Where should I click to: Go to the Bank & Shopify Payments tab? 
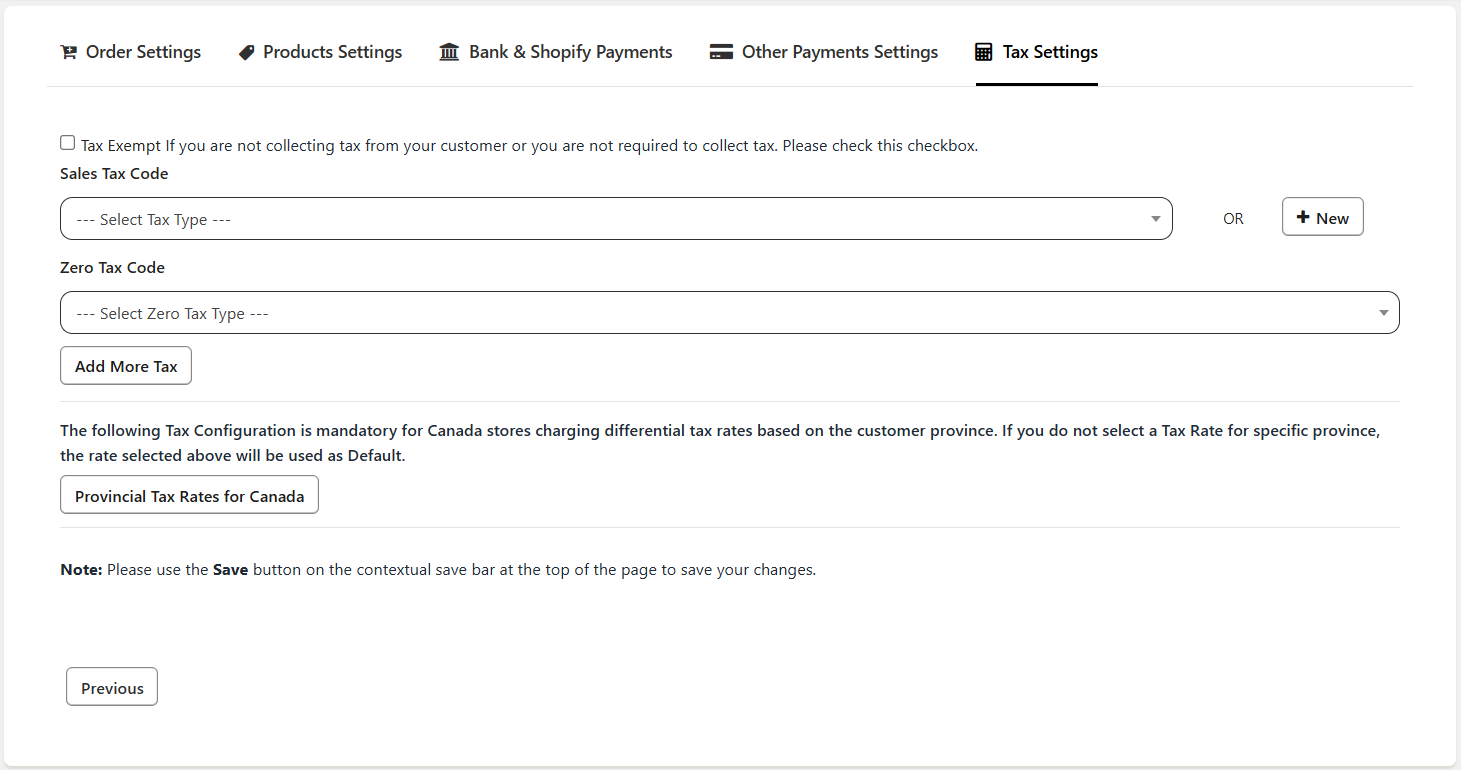570,52
